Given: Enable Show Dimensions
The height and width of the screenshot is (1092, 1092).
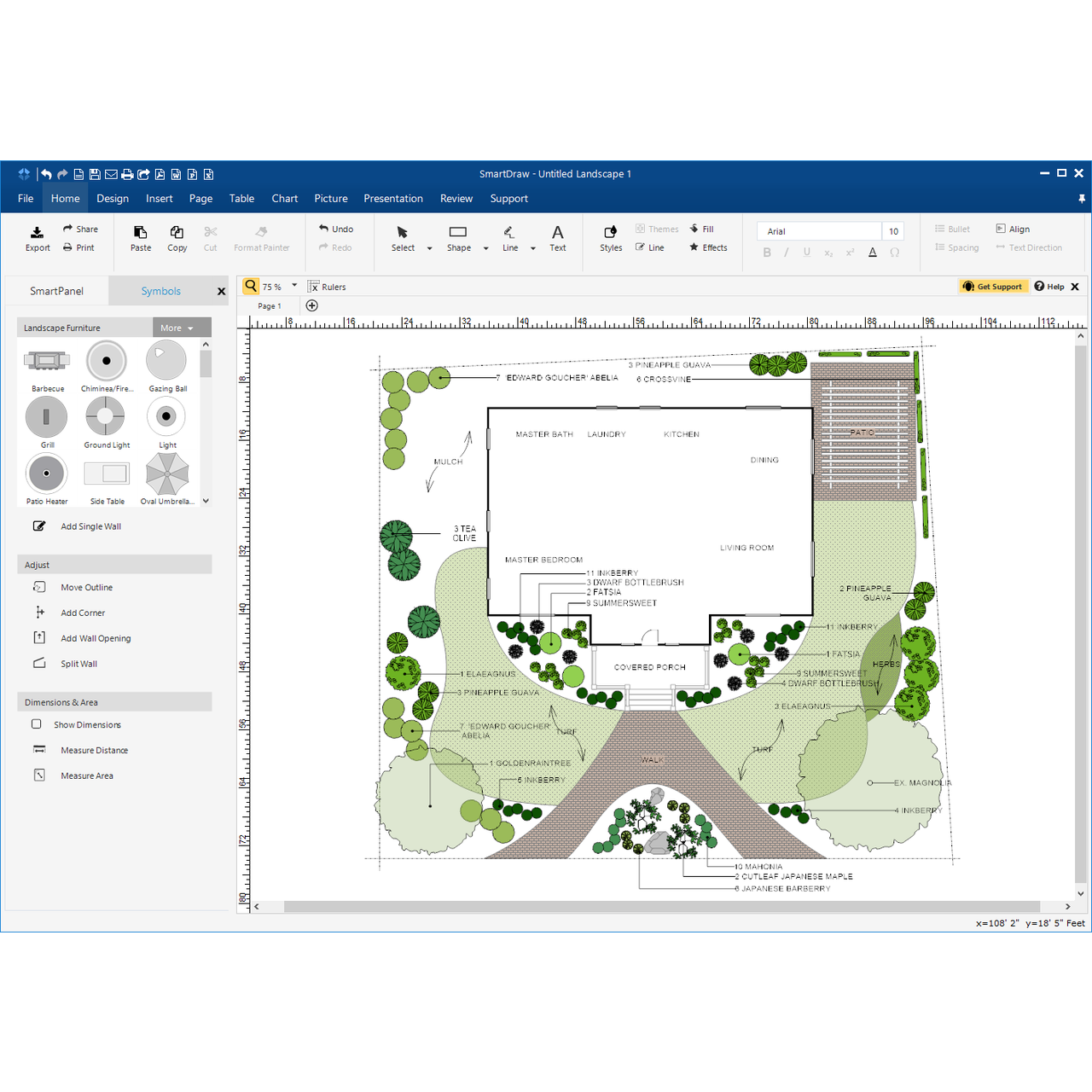Looking at the screenshot, I should tap(36, 724).
